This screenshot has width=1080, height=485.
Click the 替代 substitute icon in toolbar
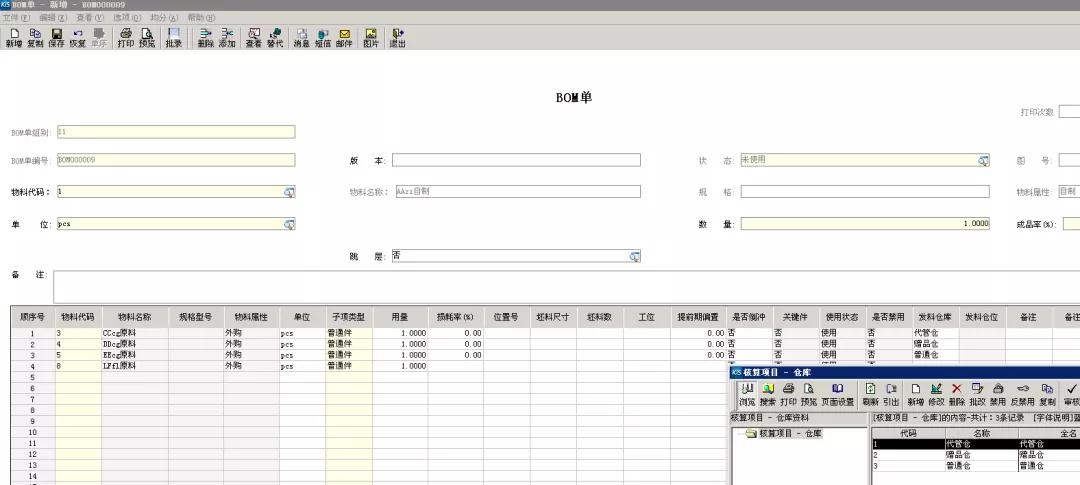click(275, 38)
